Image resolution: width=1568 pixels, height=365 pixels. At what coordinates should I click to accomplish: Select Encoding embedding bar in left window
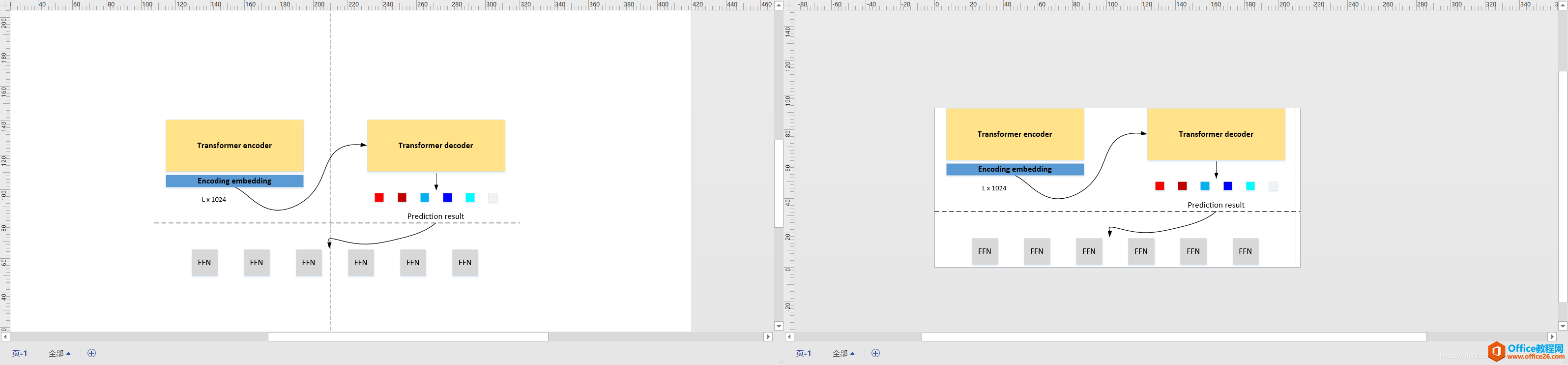pos(234,181)
